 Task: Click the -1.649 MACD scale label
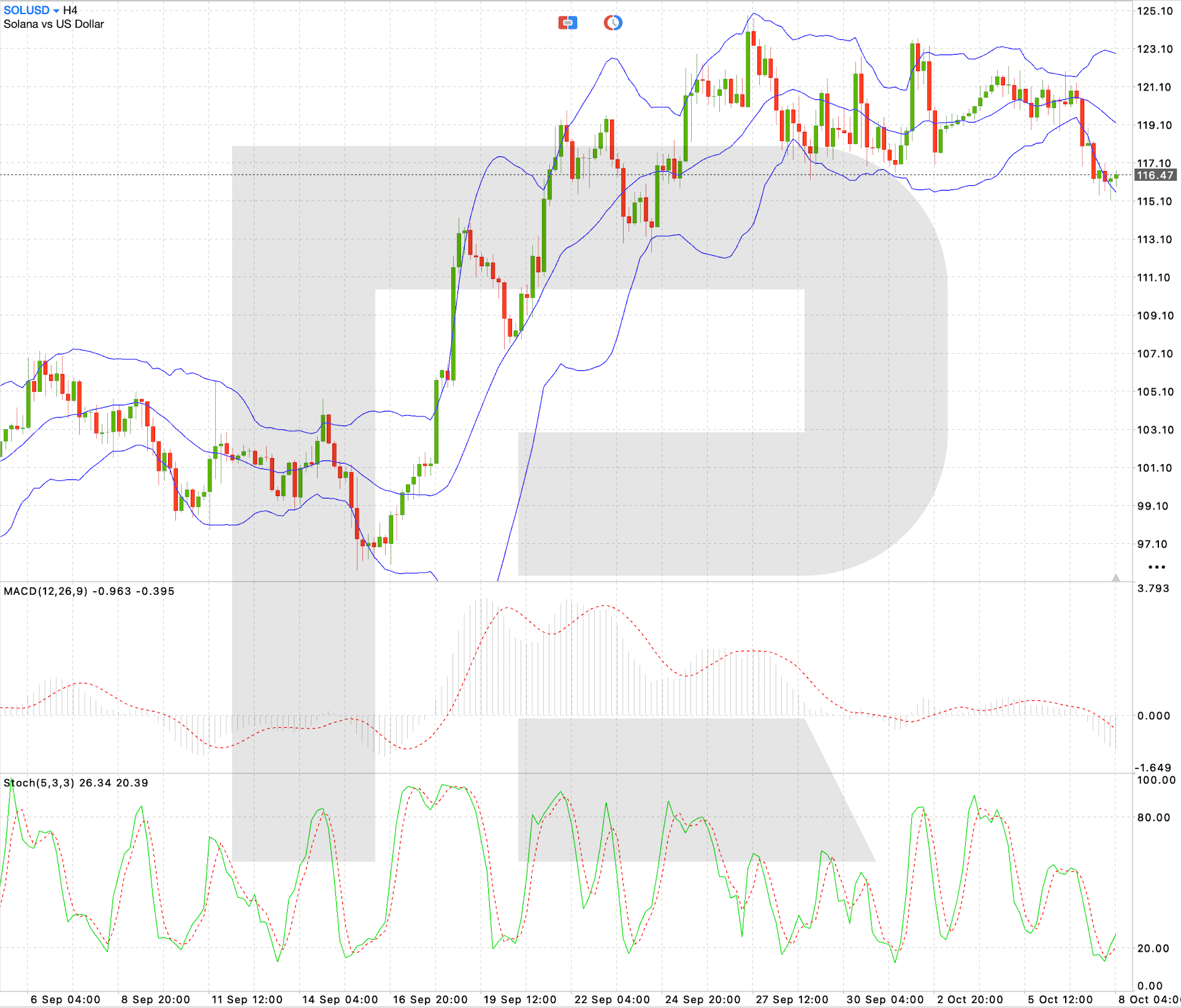point(1153,768)
